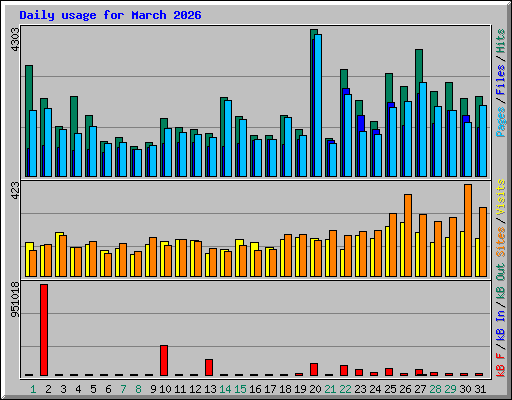Click the 'Sites' legend label

tap(501, 242)
